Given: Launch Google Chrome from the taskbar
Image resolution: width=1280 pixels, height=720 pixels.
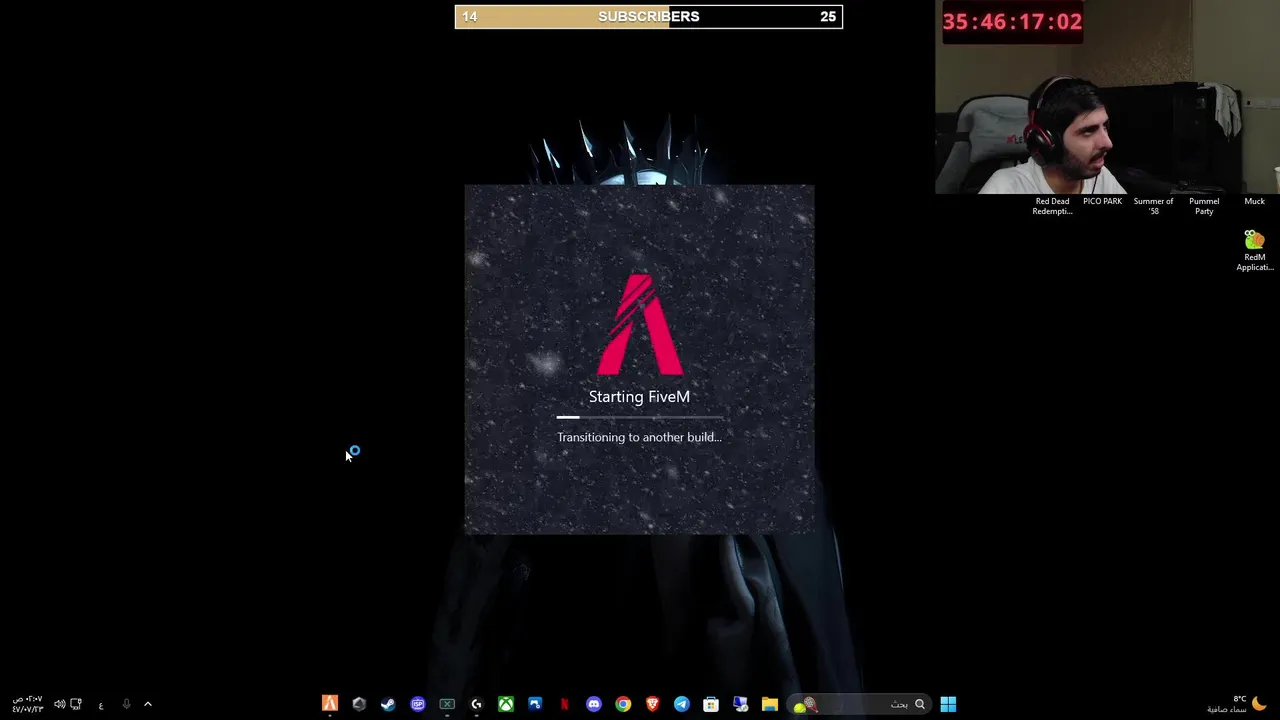Looking at the screenshot, I should point(623,704).
